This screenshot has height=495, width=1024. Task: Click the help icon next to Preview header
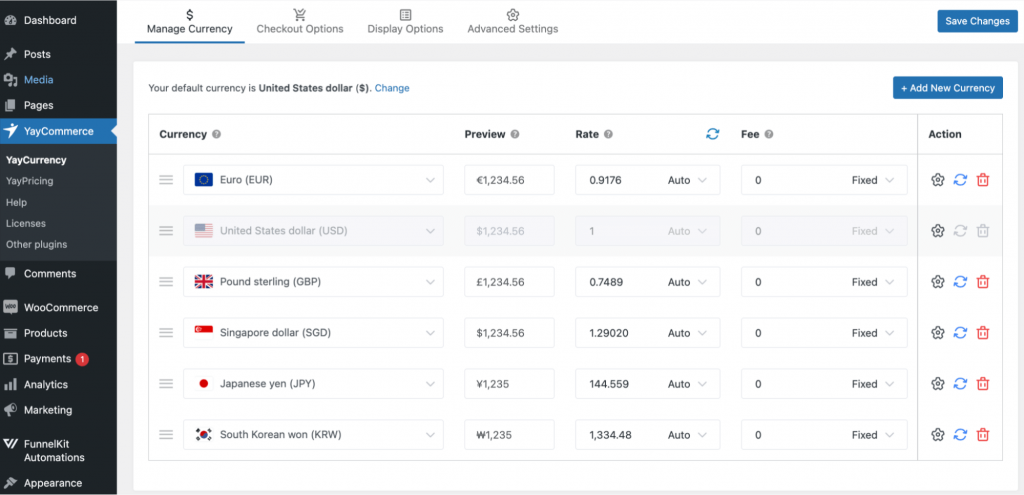tap(515, 135)
